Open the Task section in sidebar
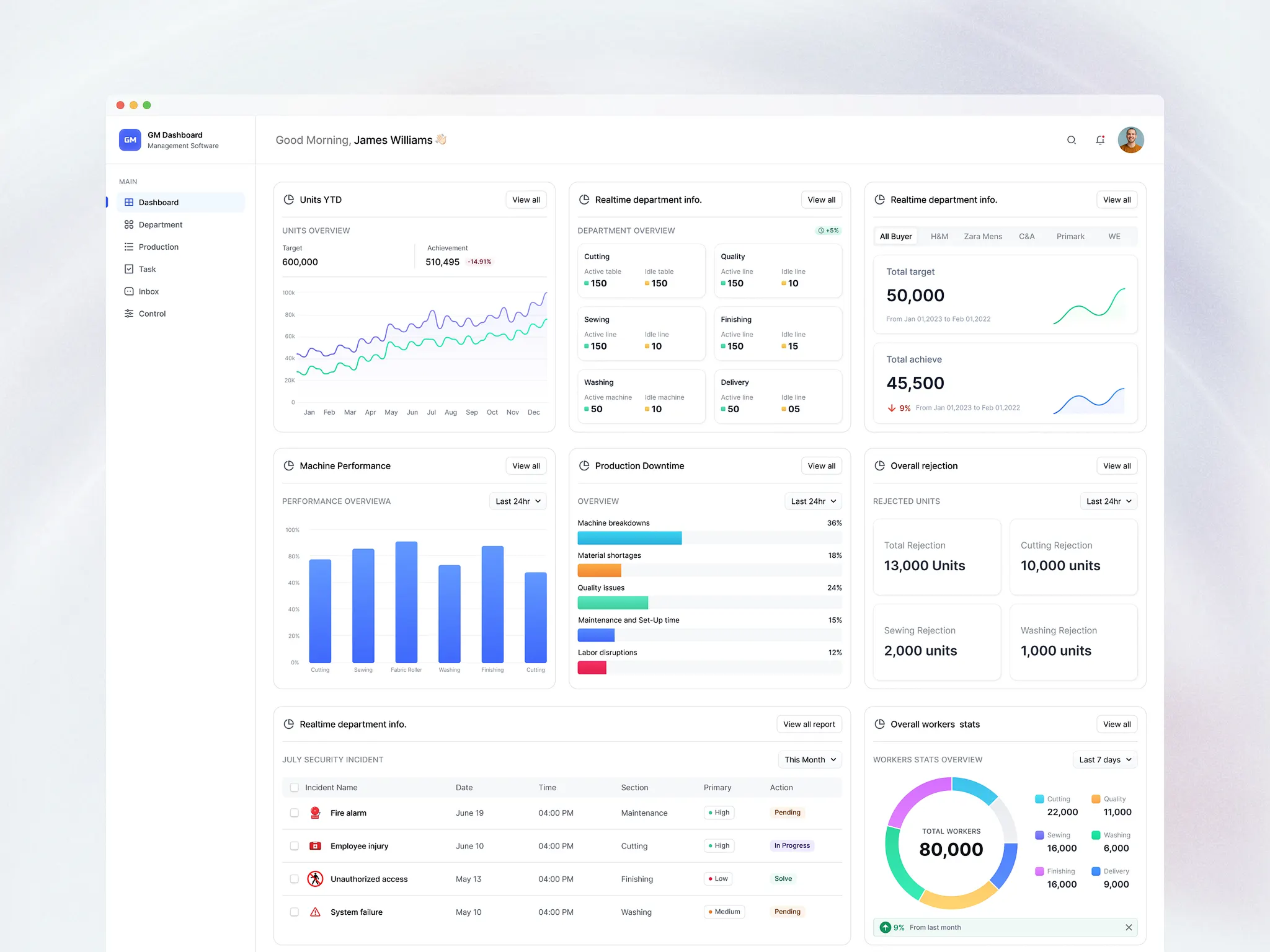This screenshot has width=1270, height=952. coord(148,269)
